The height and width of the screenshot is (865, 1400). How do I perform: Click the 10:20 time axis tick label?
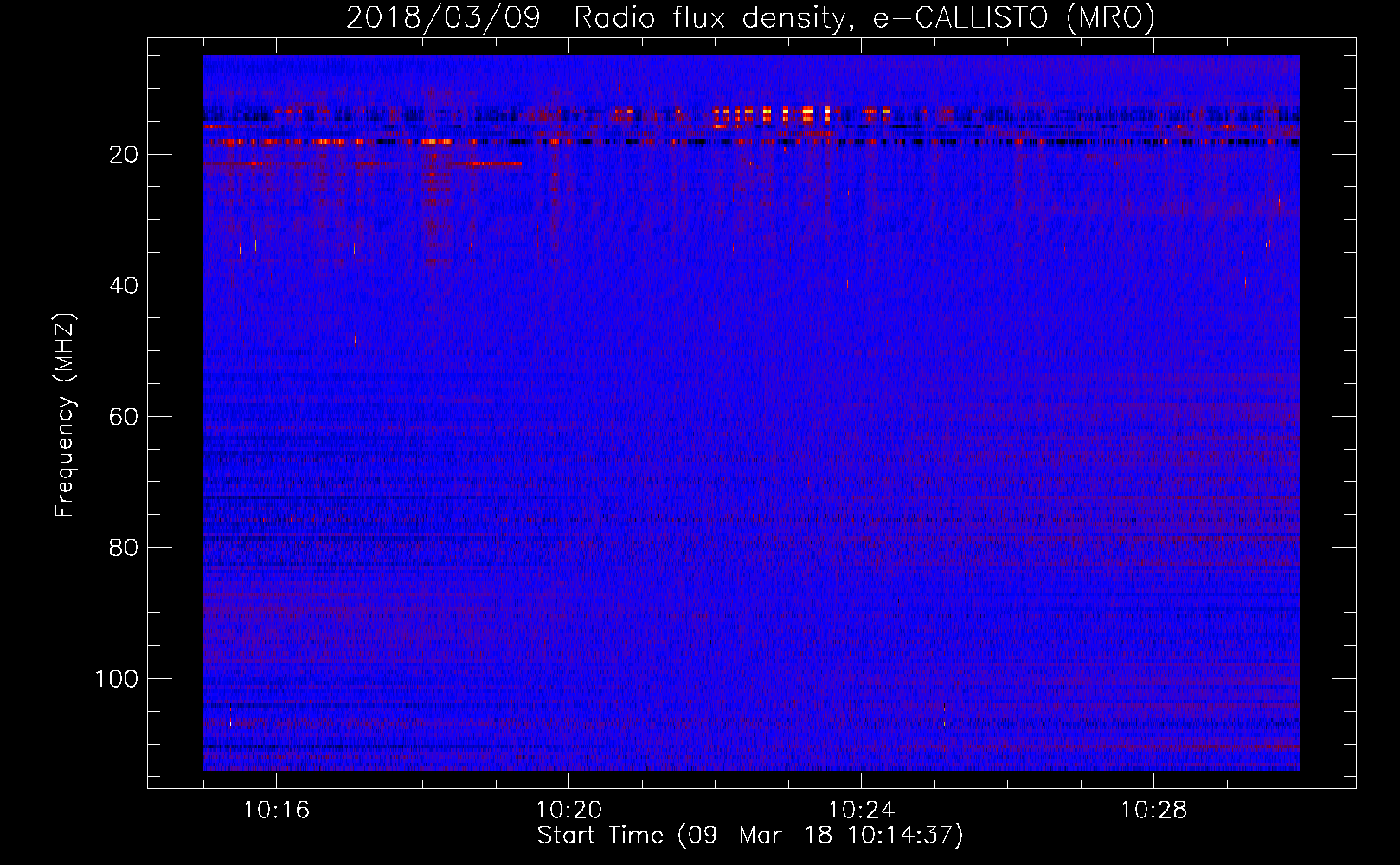[568, 811]
